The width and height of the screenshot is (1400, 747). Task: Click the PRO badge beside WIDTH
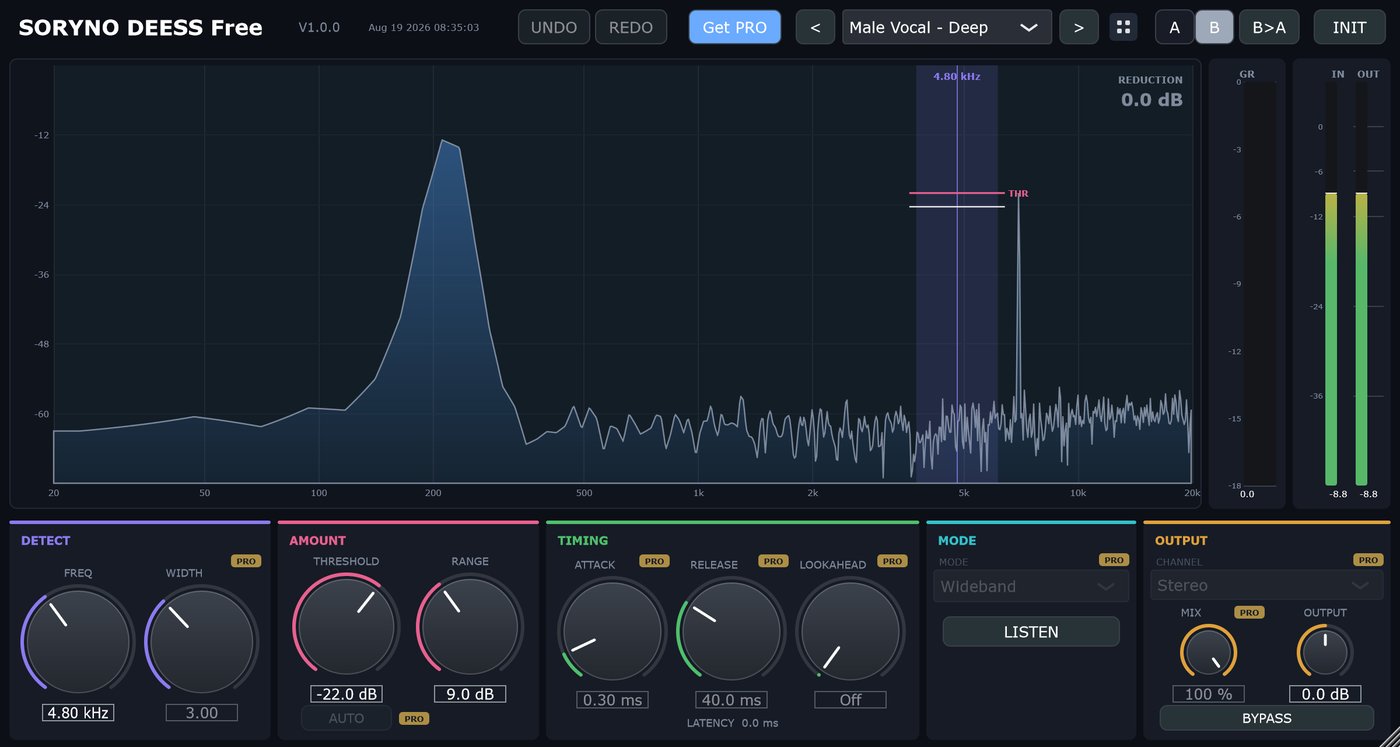(246, 561)
